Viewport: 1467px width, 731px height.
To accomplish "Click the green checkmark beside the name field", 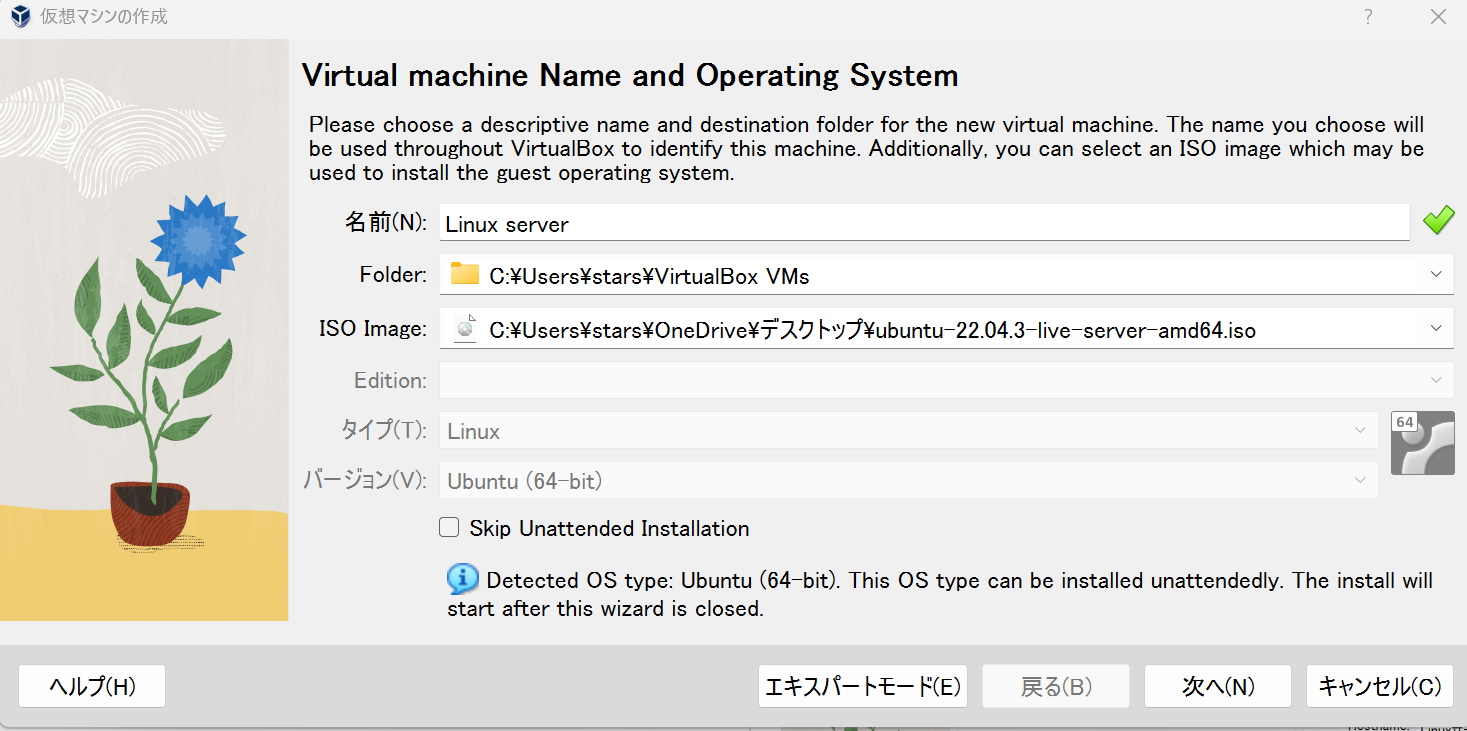I will pos(1438,221).
